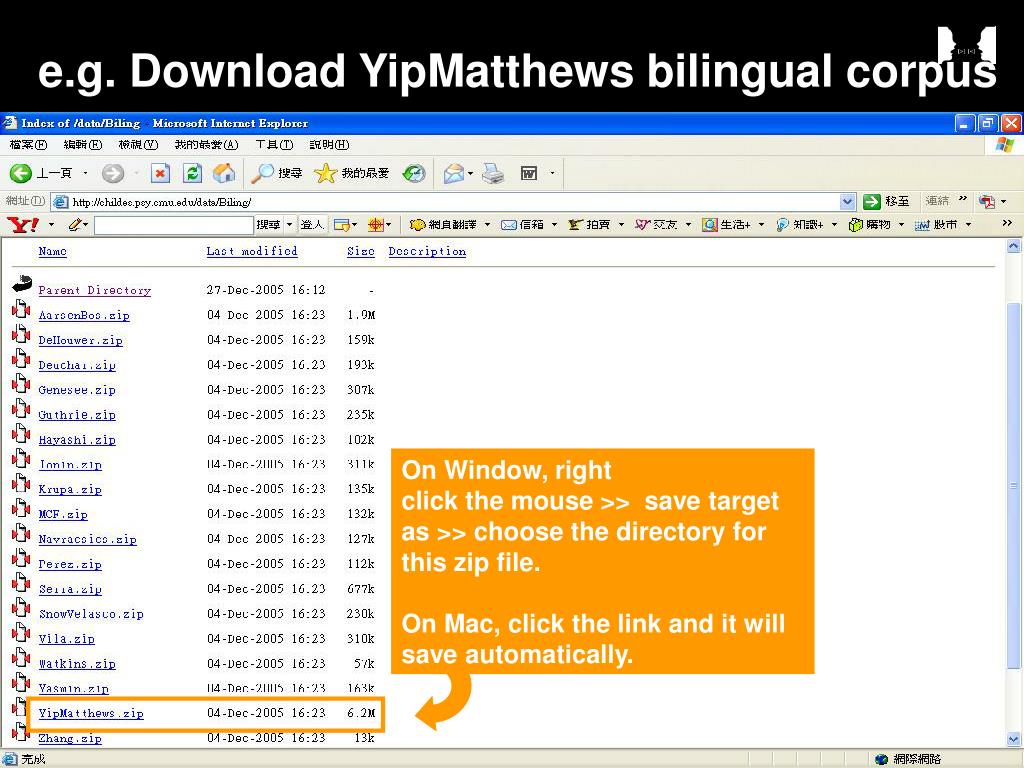Print the page with the printer icon

(x=493, y=173)
